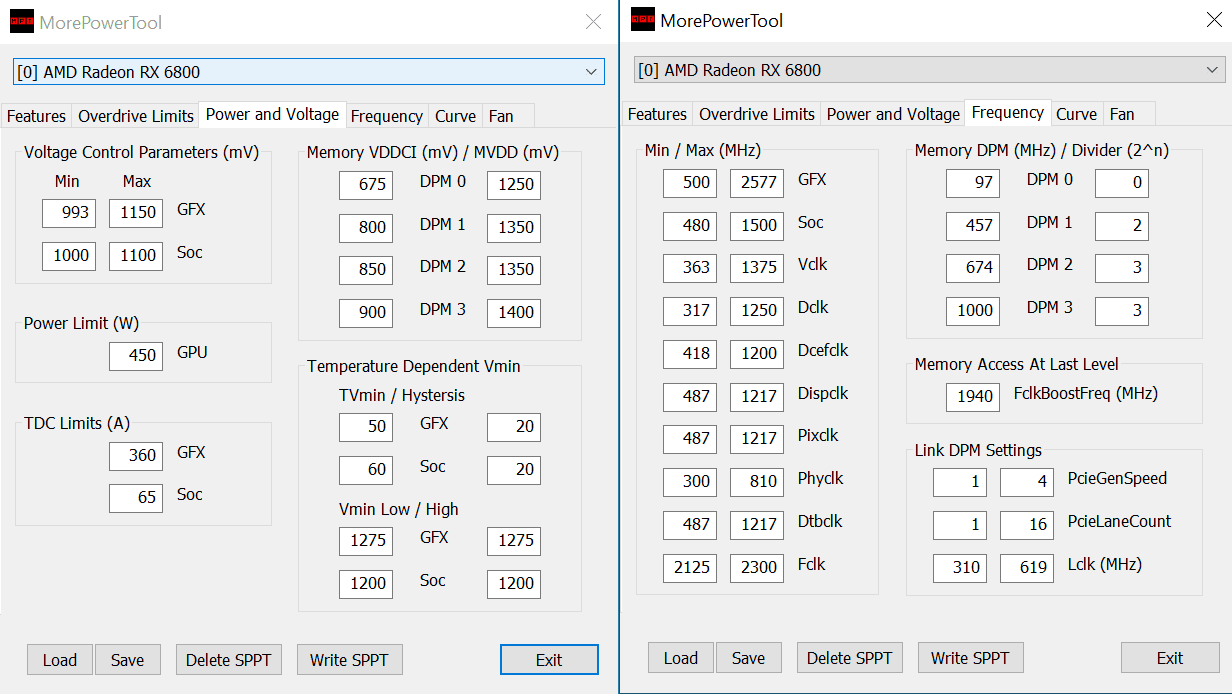
Task: Click Memory DPM 1 divider field 2
Action: pyautogui.click(x=1122, y=226)
